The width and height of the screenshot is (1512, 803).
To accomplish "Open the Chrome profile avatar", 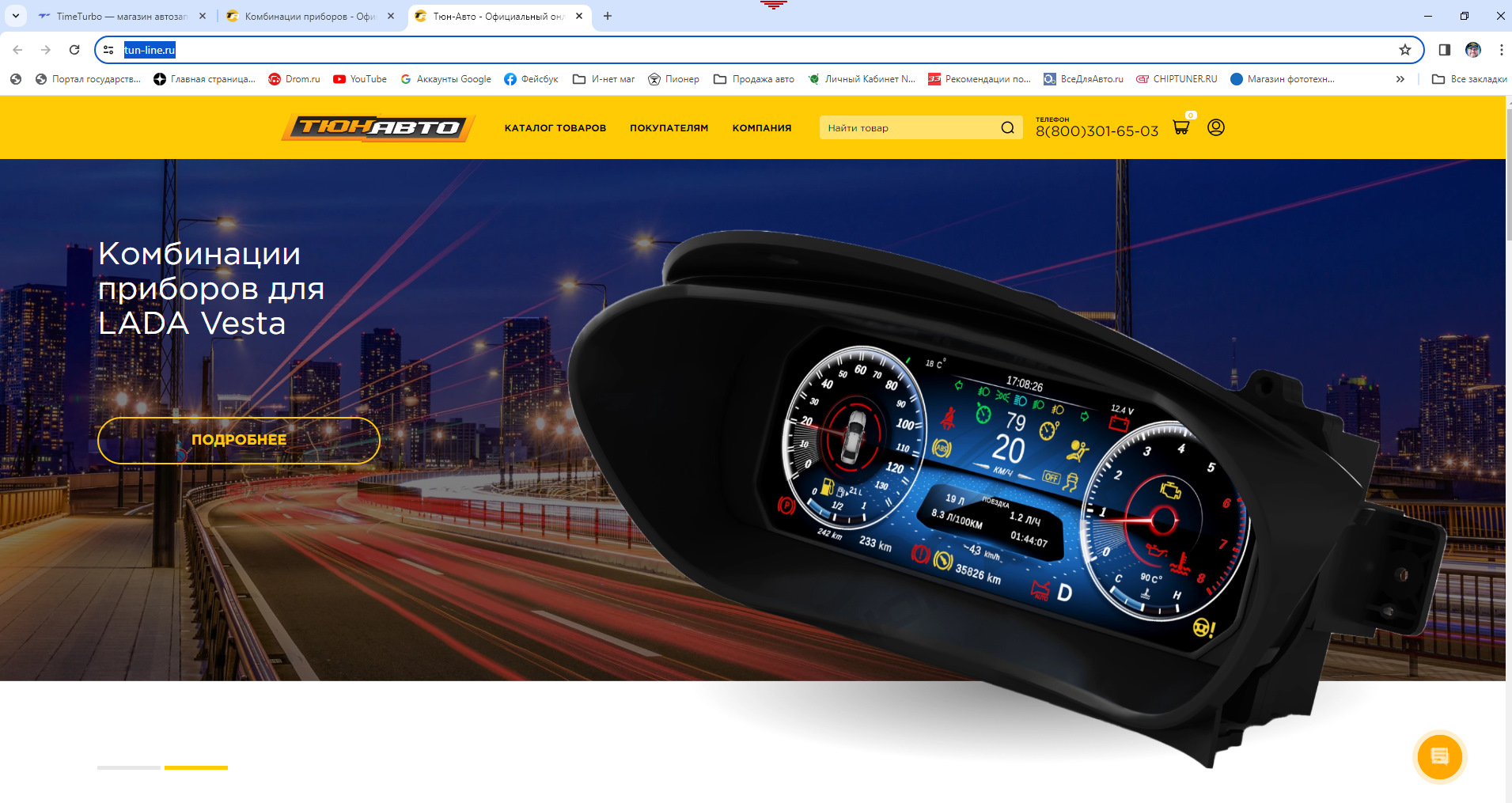I will 1473,50.
